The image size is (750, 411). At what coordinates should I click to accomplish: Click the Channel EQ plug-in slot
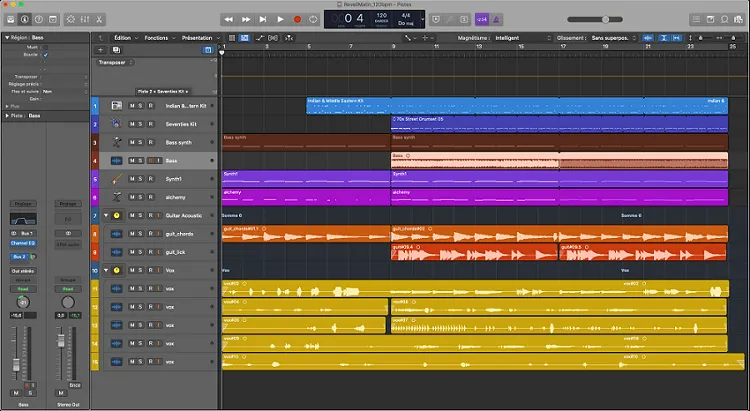(x=22, y=243)
